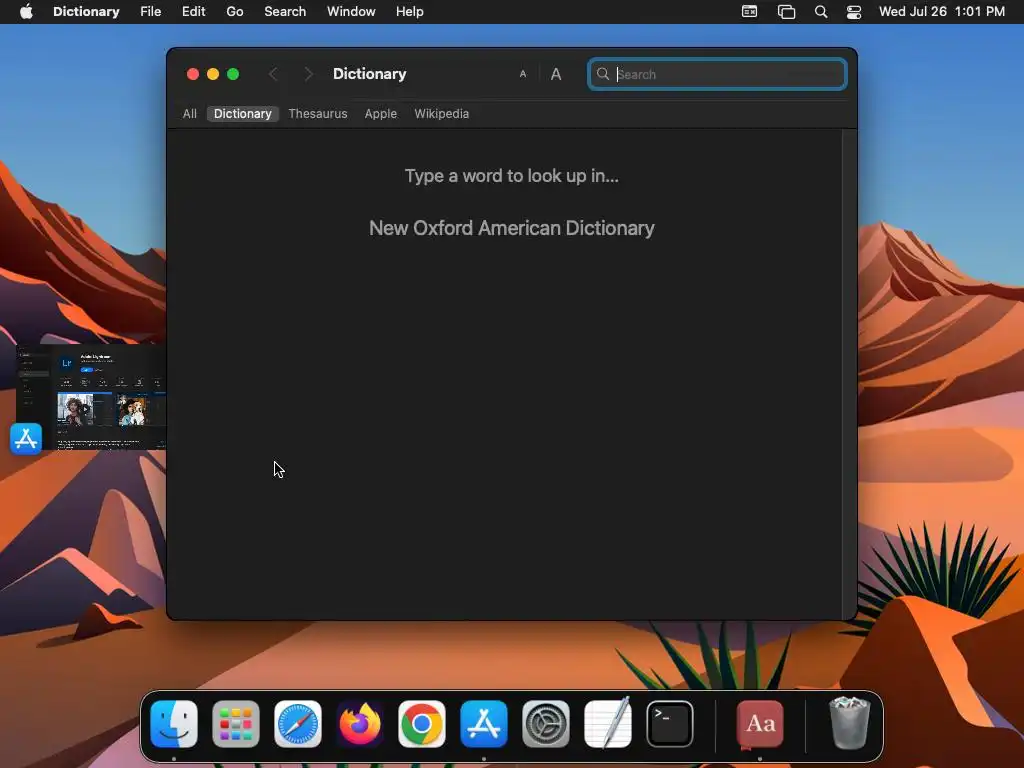
Task: Minimize the Dictionary window with yellow button
Action: [213, 74]
